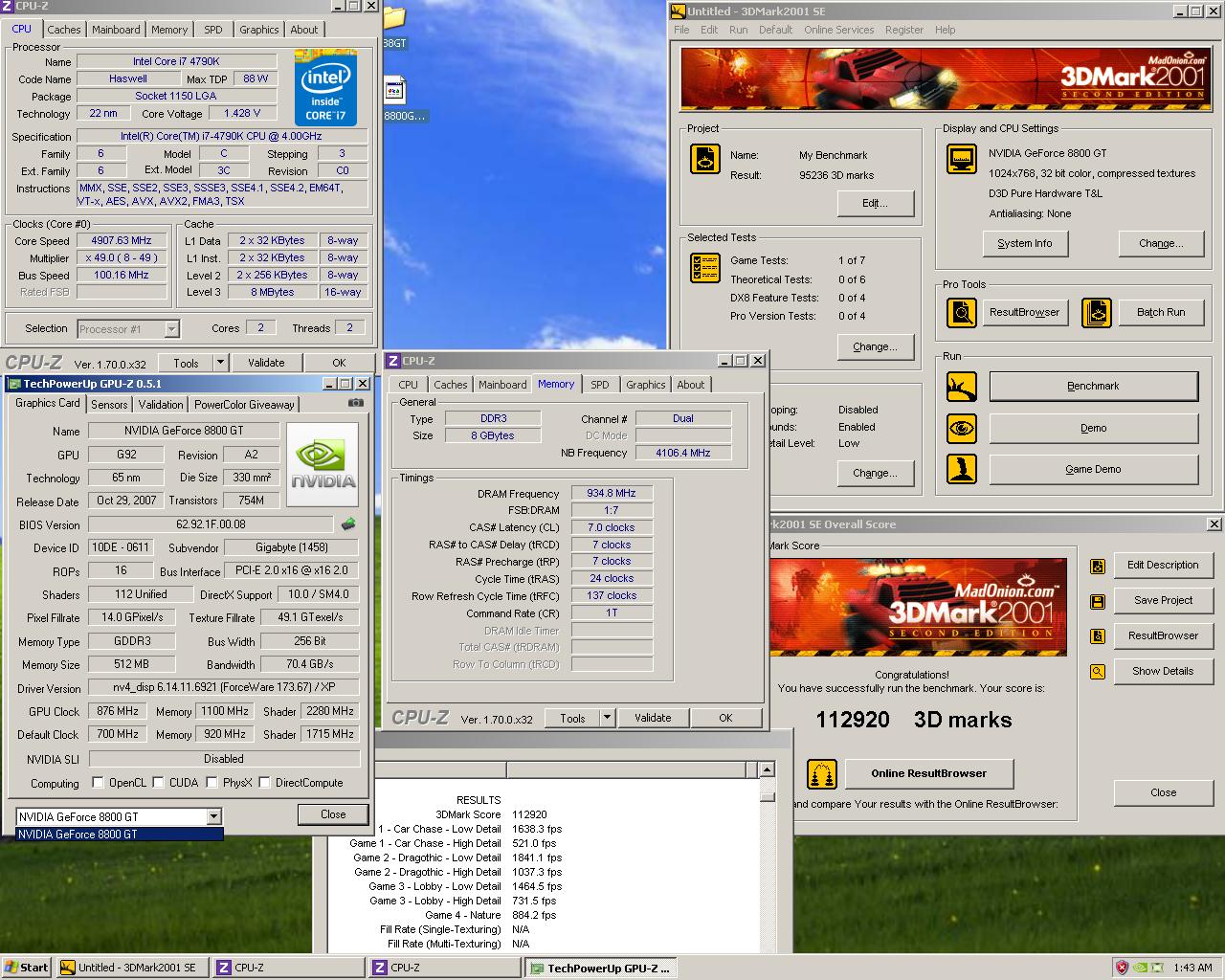The image size is (1225, 980).
Task: Click the Demo eye icon
Action: (x=962, y=428)
